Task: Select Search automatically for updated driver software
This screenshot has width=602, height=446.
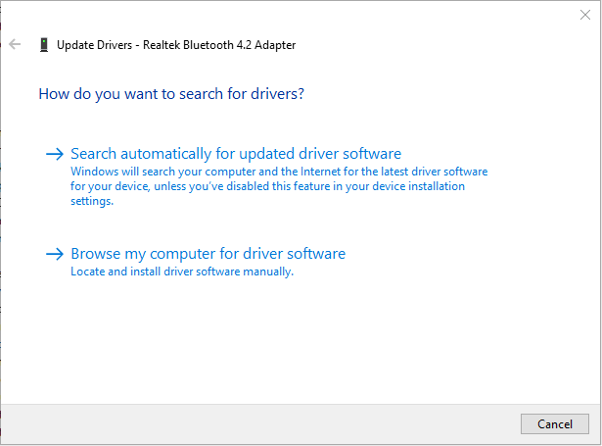Action: [x=236, y=154]
